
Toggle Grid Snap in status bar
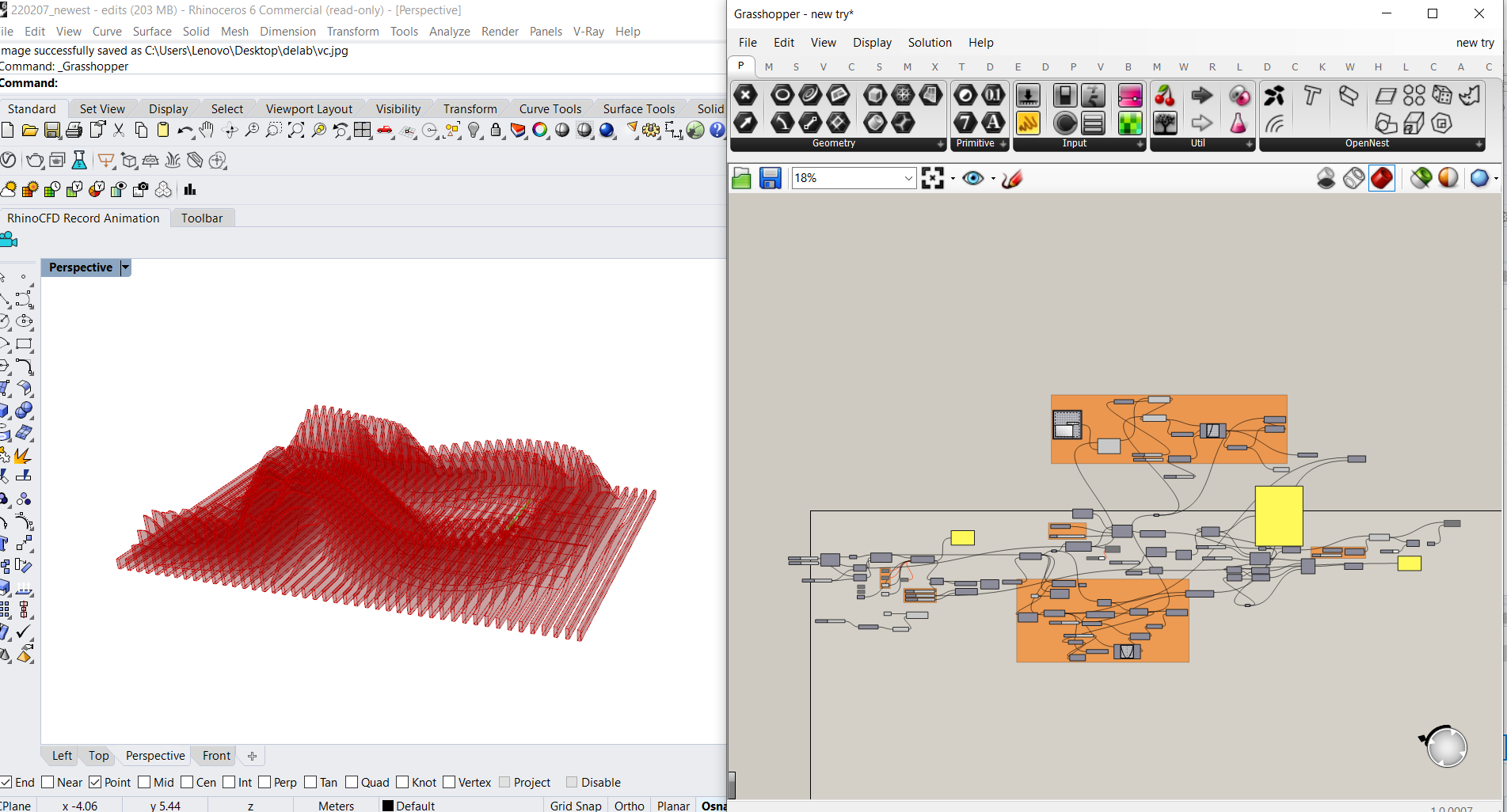(x=576, y=806)
